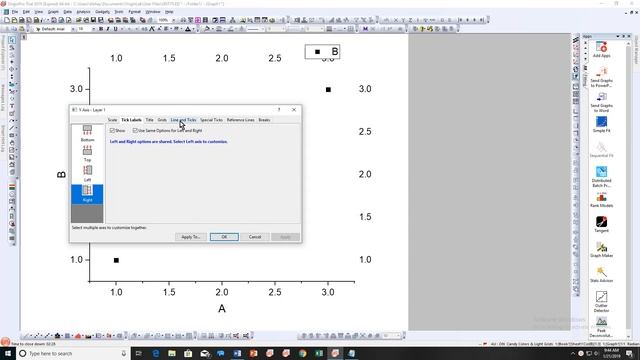Open Chrome from the taskbar

[302, 353]
